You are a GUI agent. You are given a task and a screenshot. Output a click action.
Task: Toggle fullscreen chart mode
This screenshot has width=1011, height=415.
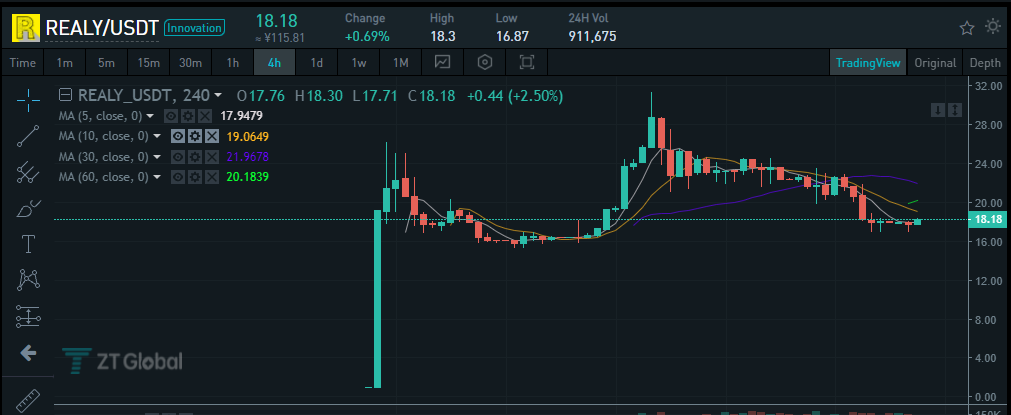click(x=527, y=63)
